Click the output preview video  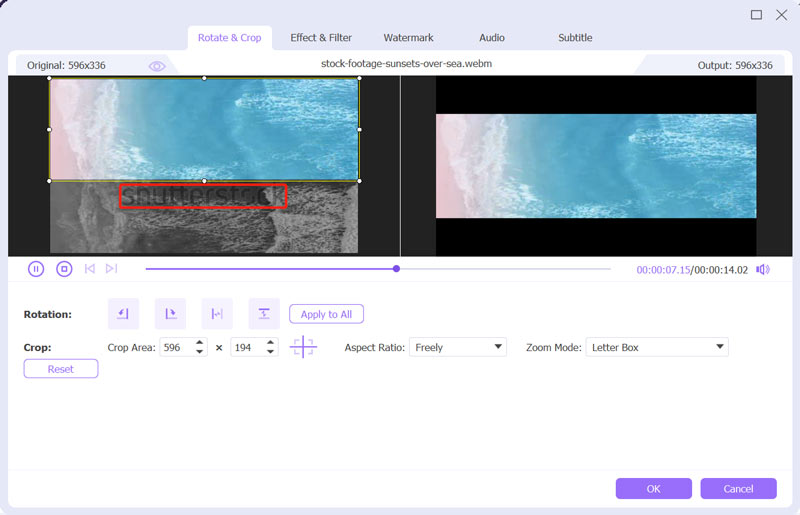click(x=596, y=166)
